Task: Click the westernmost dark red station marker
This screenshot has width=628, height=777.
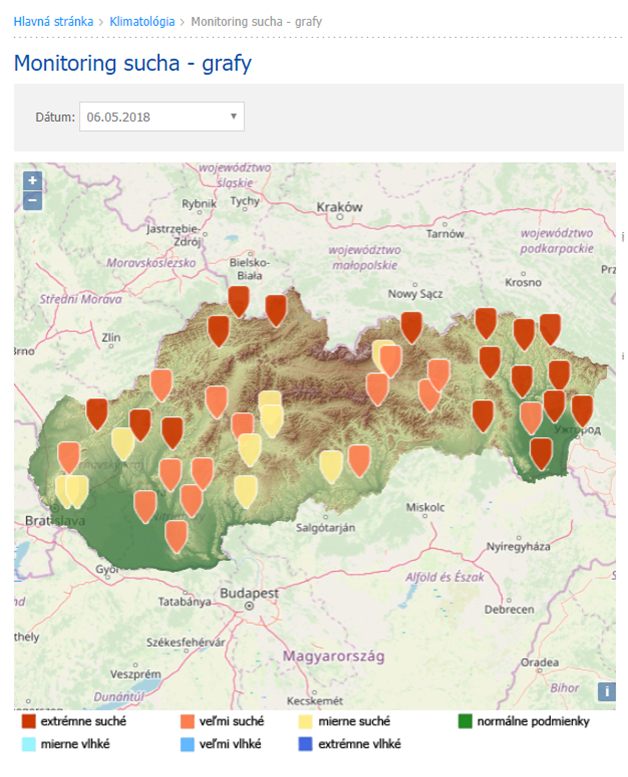Action: [97, 412]
